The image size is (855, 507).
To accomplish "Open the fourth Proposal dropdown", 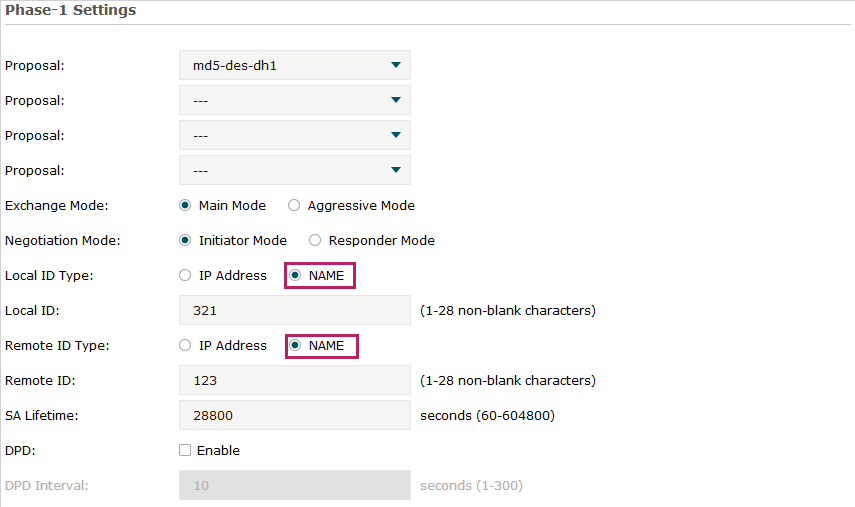I will [x=294, y=170].
